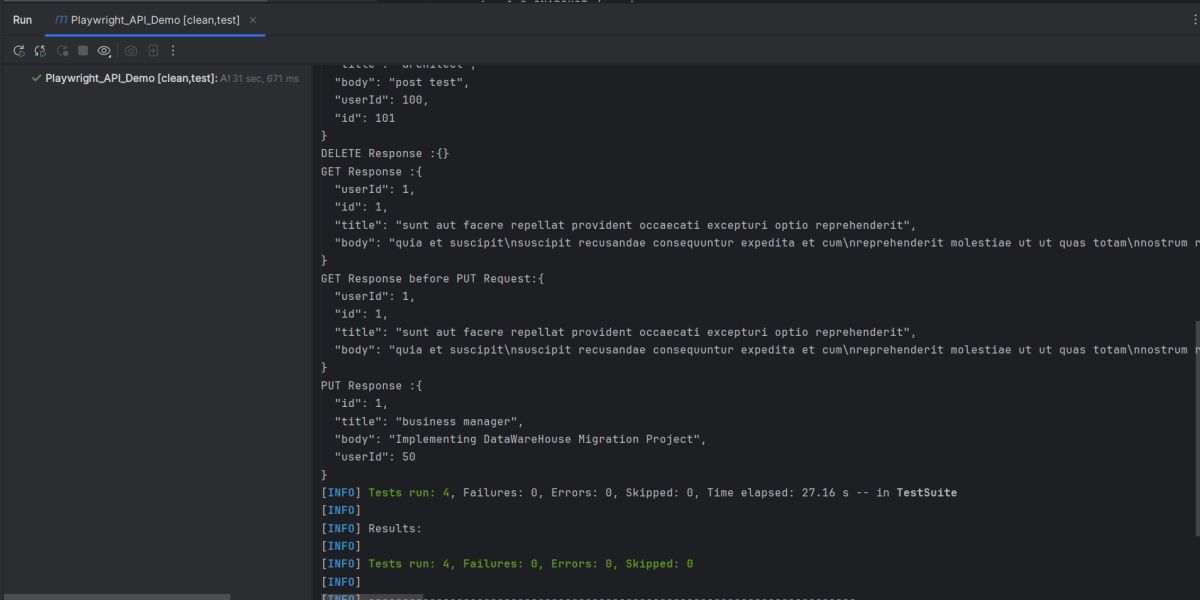Viewport: 1200px width, 600px height.
Task: Open the three-dot more actions menu
Action: pos(173,51)
